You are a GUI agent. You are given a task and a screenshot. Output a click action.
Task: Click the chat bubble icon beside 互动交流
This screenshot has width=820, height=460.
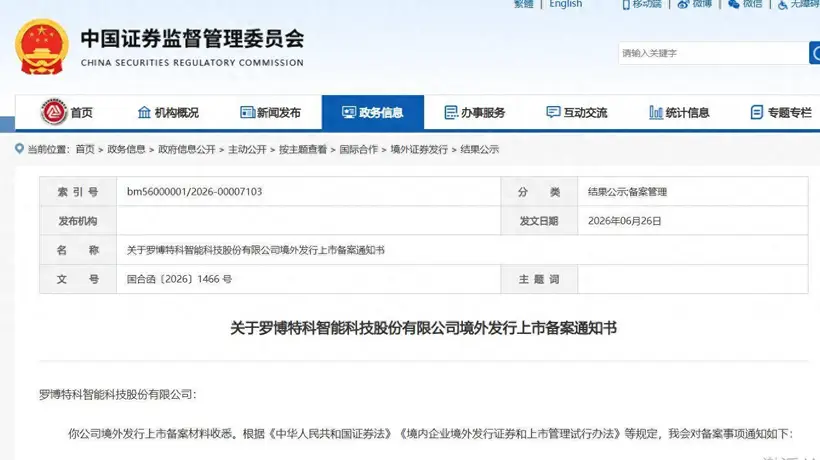pyautogui.click(x=553, y=112)
